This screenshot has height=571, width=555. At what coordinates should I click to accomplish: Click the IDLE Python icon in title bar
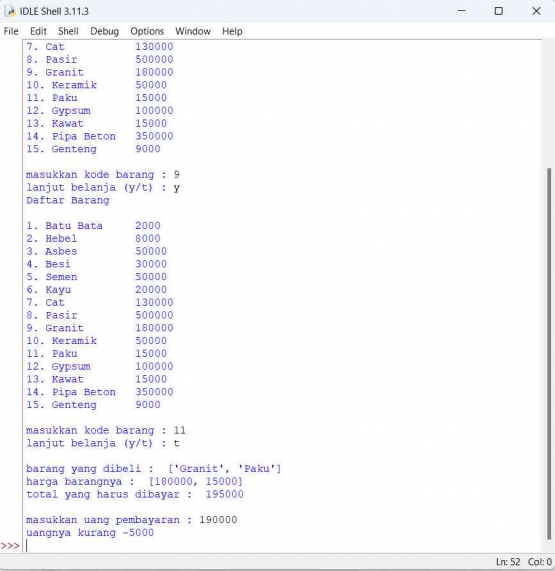11,11
